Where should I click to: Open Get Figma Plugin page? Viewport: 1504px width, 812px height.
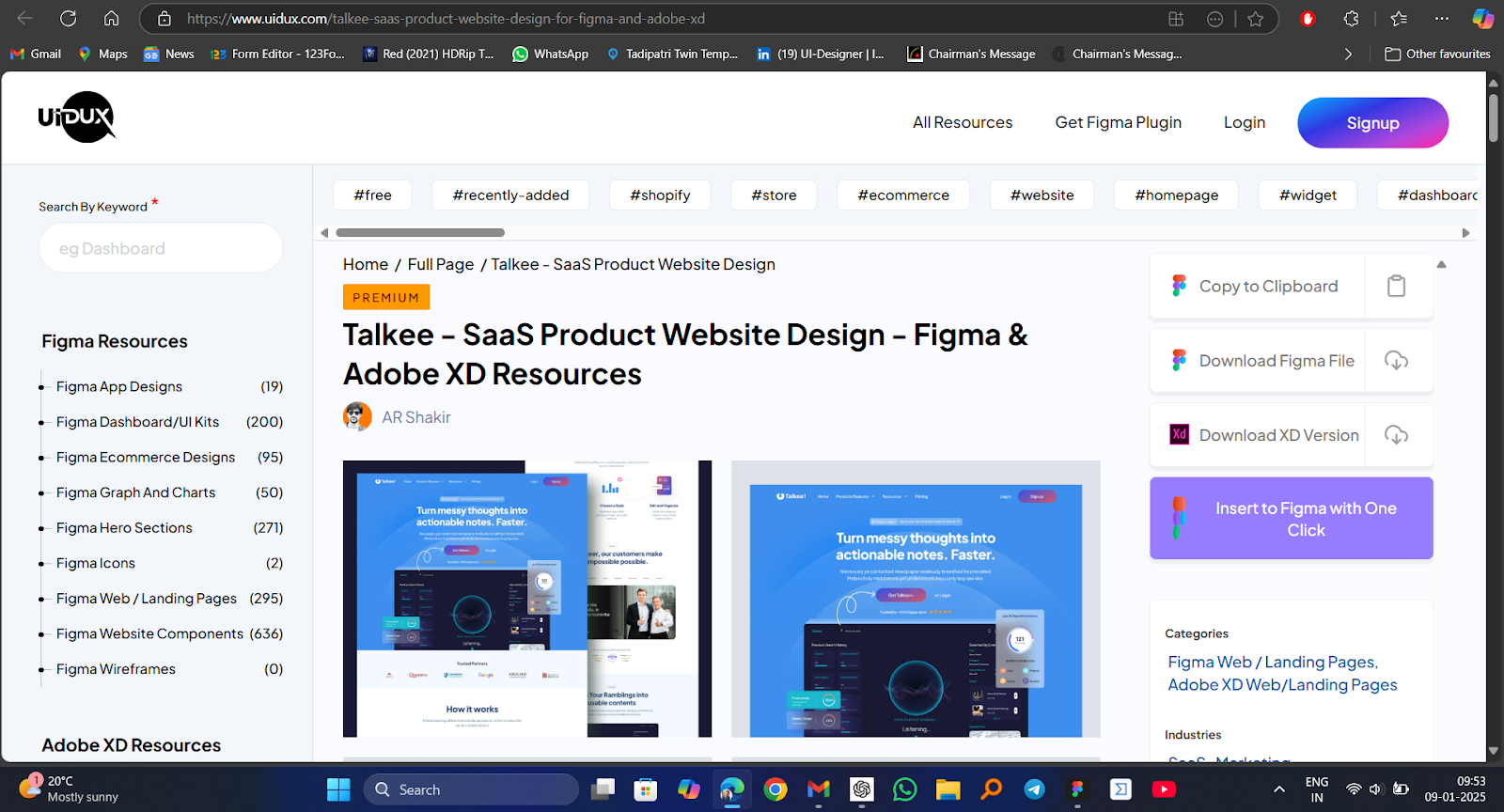click(1118, 122)
